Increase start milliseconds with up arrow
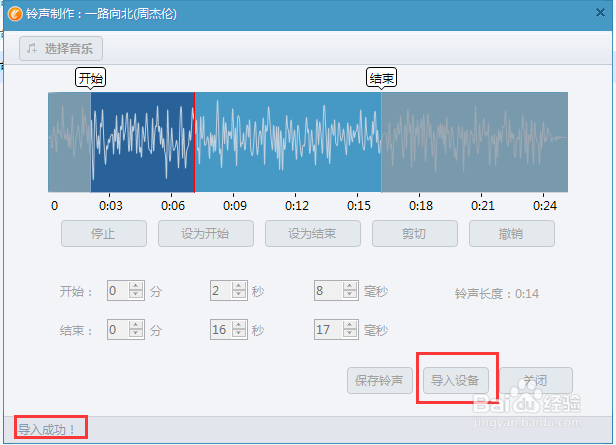Viewport: 616px width, 445px height. click(x=350, y=286)
